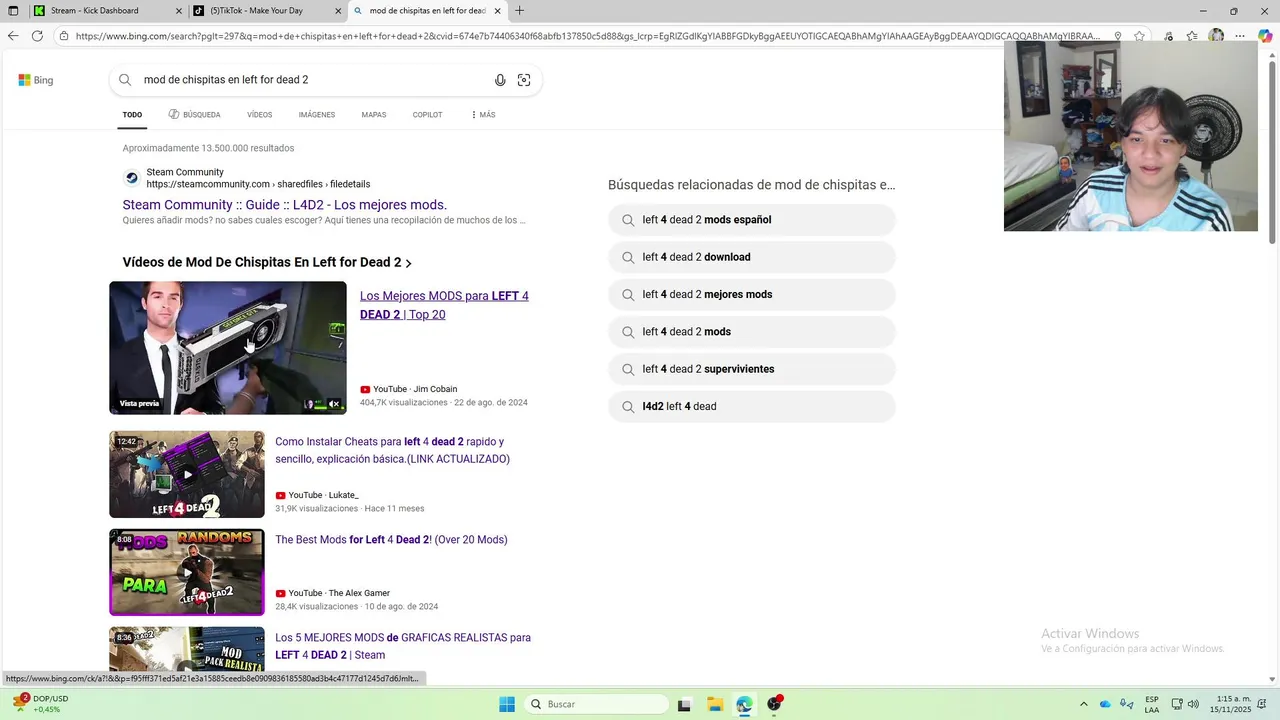Screen dimensions: 1280x720
Task: Open the 8:08 MODS RANDOMS video thumbnail
Action: [x=187, y=572]
